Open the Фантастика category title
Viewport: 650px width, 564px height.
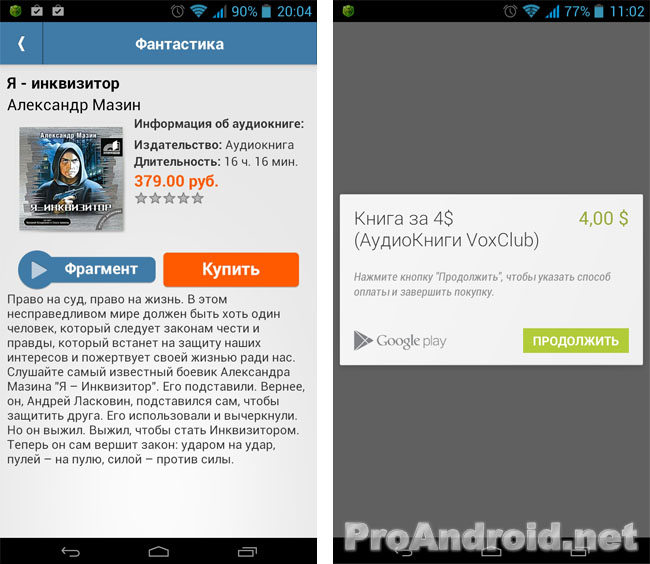tap(179, 44)
